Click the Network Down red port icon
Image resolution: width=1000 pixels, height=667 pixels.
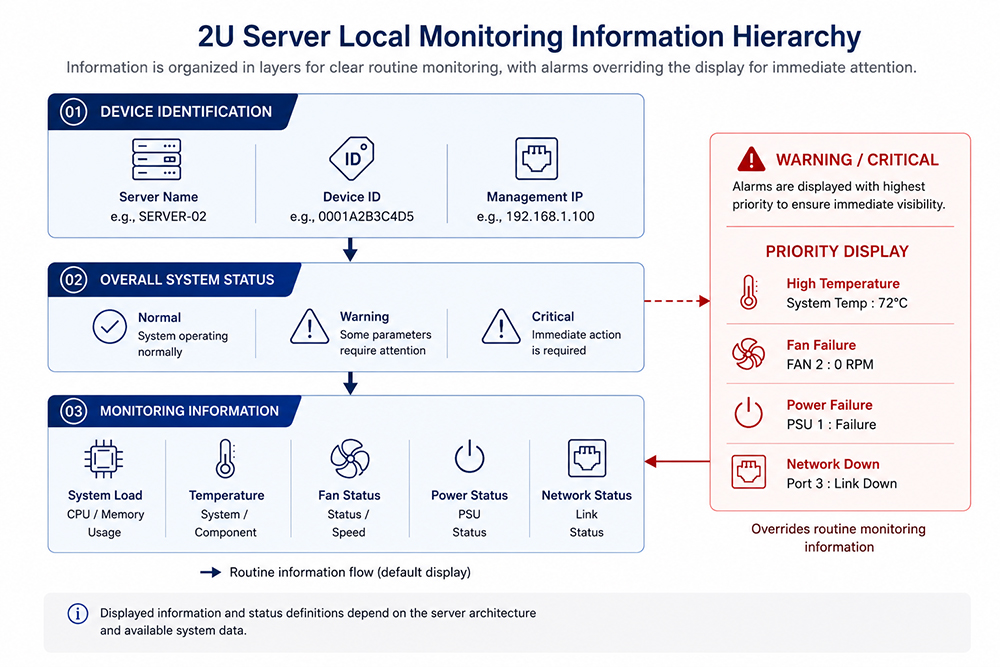coord(749,472)
